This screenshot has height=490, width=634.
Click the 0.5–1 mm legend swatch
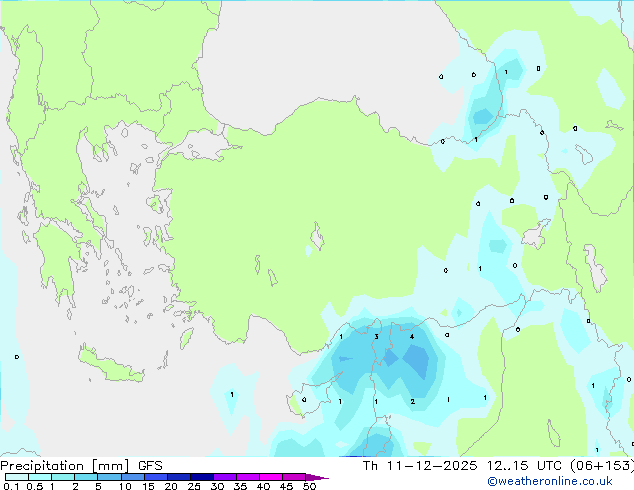click(40, 477)
